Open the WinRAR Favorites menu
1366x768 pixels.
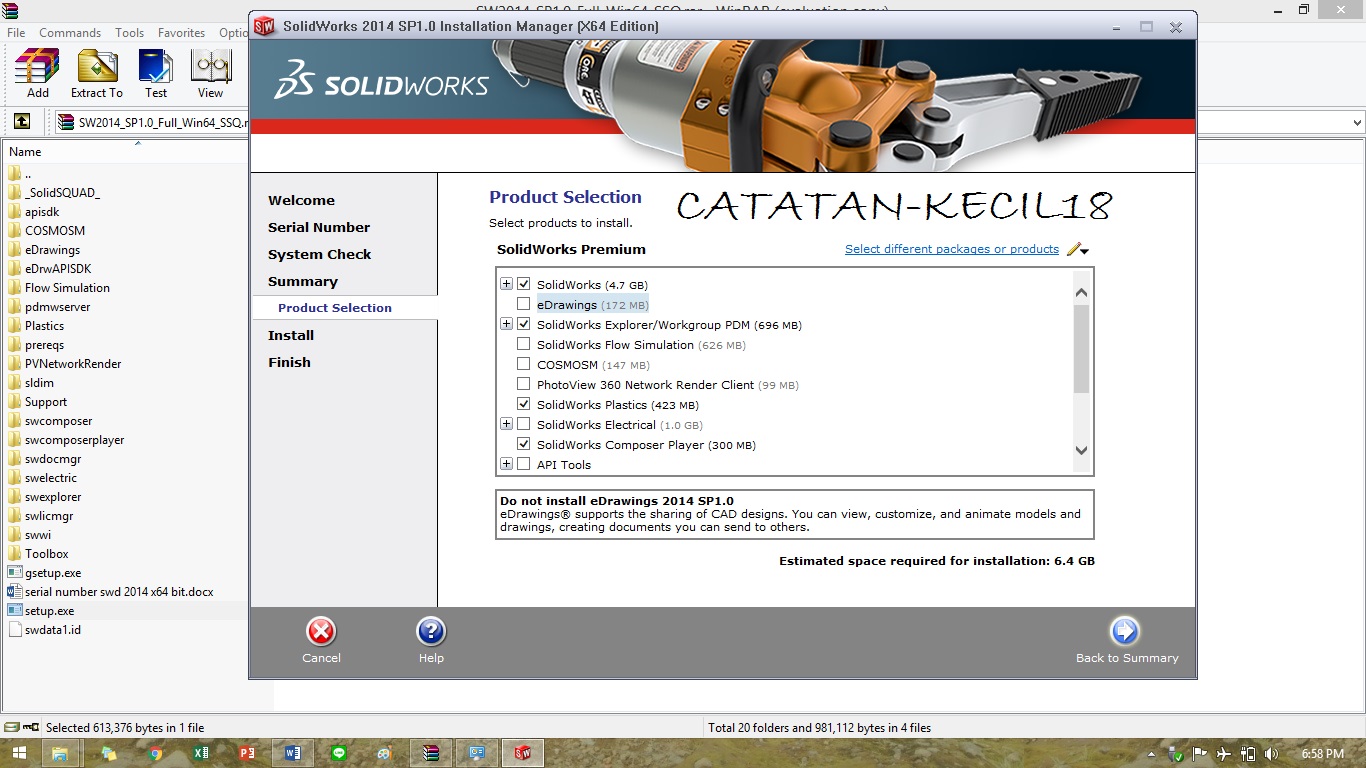point(182,32)
